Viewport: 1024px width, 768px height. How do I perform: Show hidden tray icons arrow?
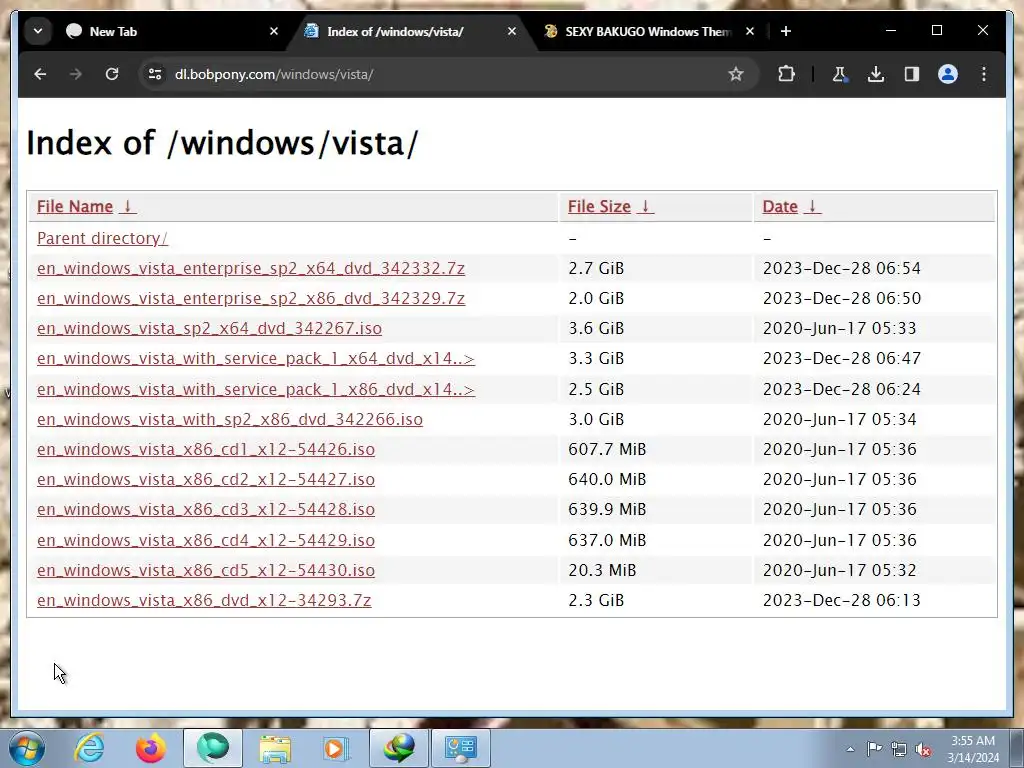[x=850, y=749]
